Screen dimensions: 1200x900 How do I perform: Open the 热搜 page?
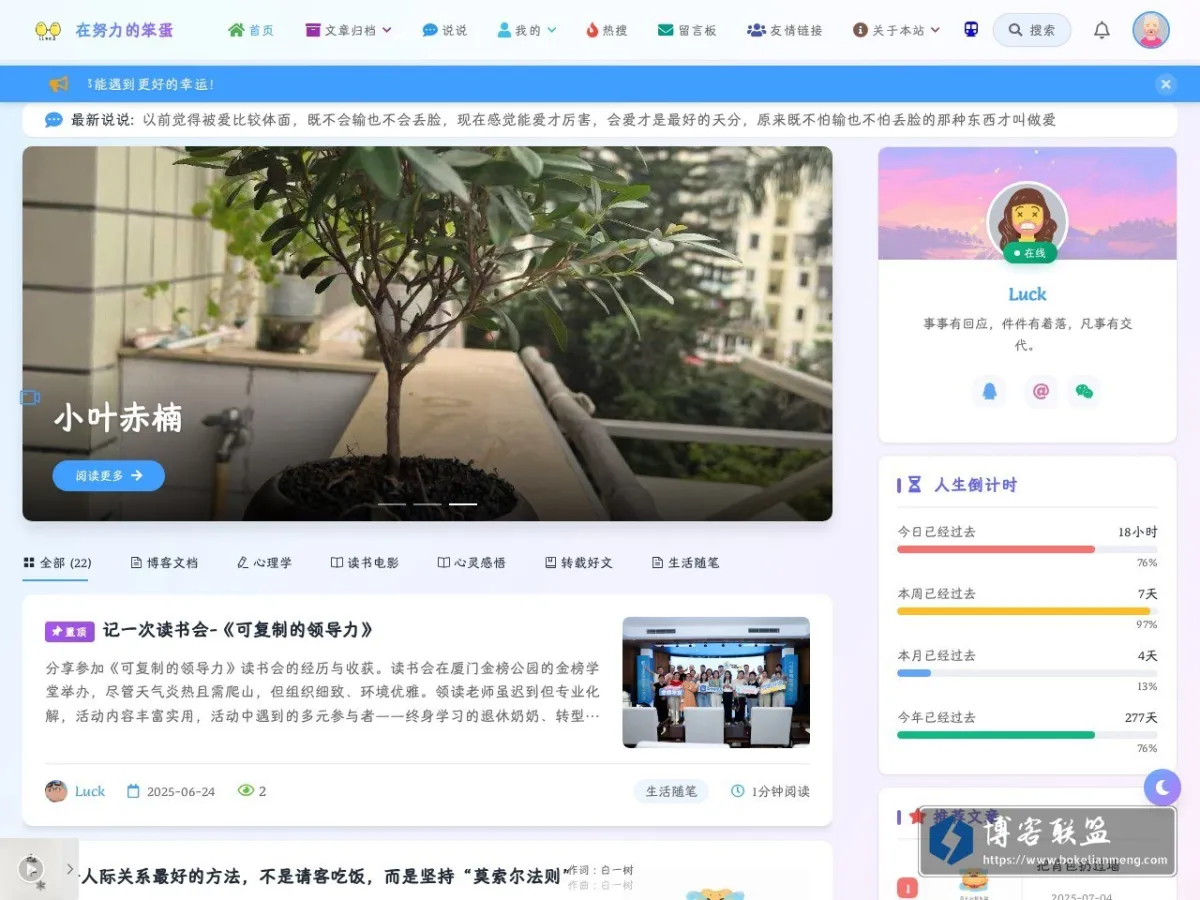pyautogui.click(x=607, y=30)
